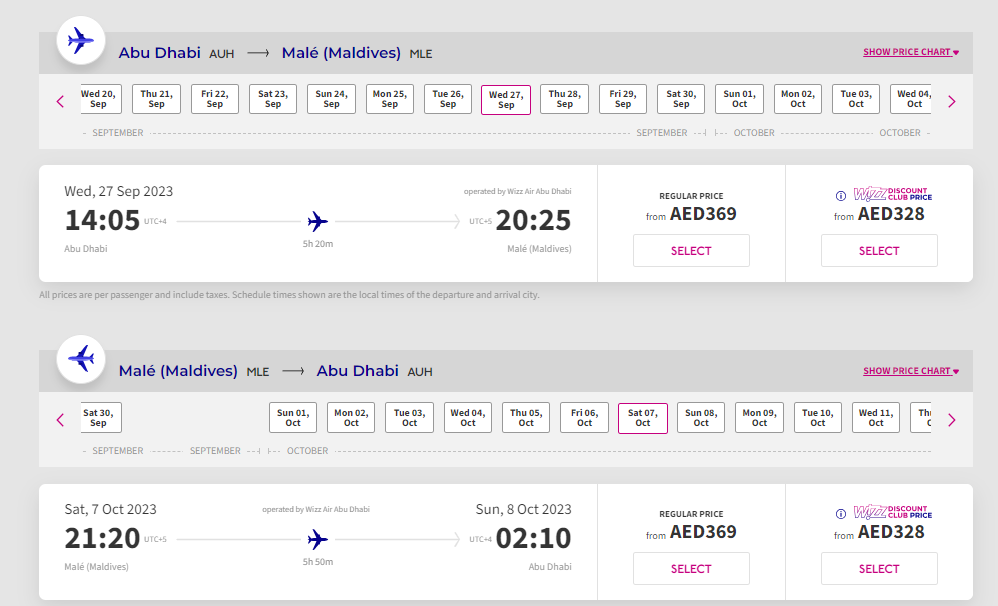
Task: Click info icon beside return Wizz Discount Club
Action: click(x=841, y=514)
